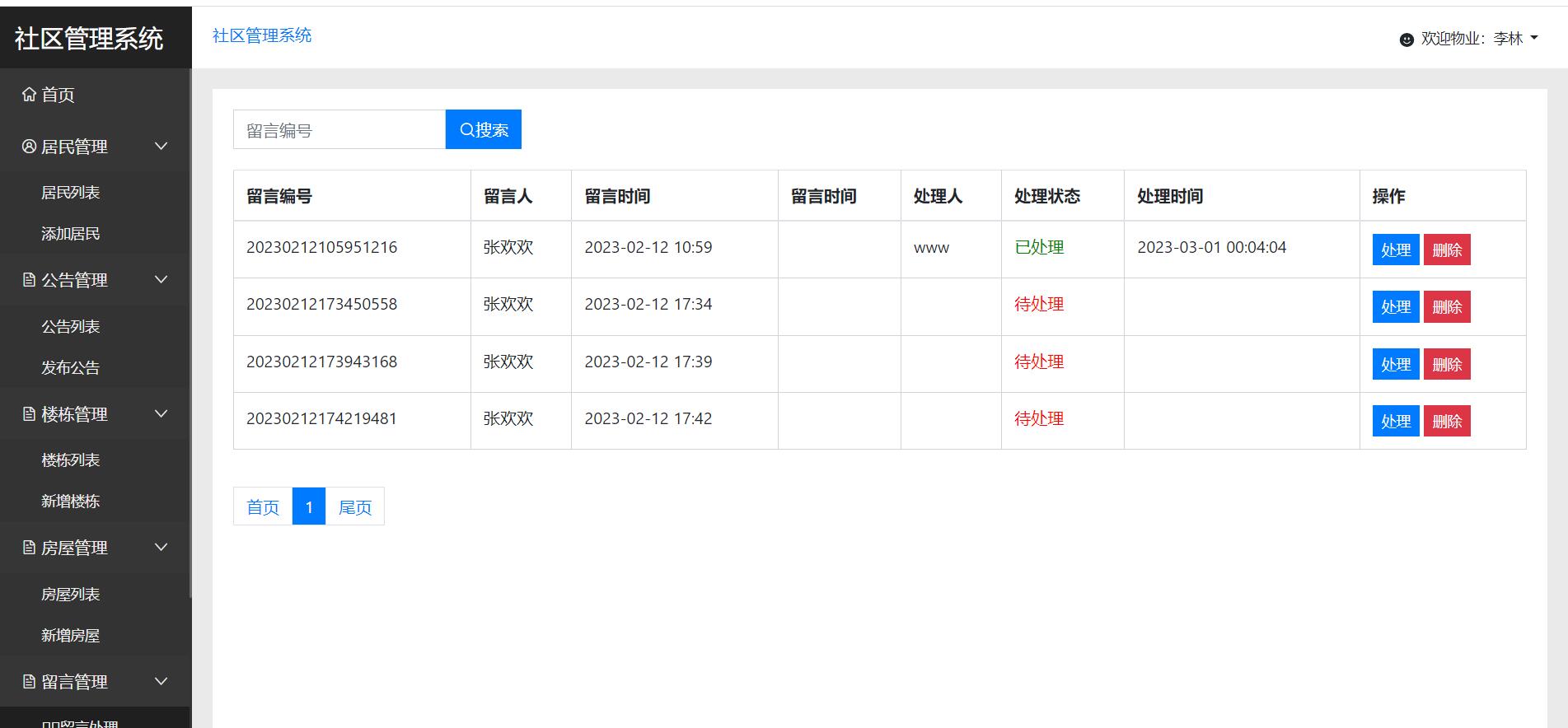Collapse the 留言管理 chevron
This screenshot has height=728, width=1568.
(x=161, y=681)
